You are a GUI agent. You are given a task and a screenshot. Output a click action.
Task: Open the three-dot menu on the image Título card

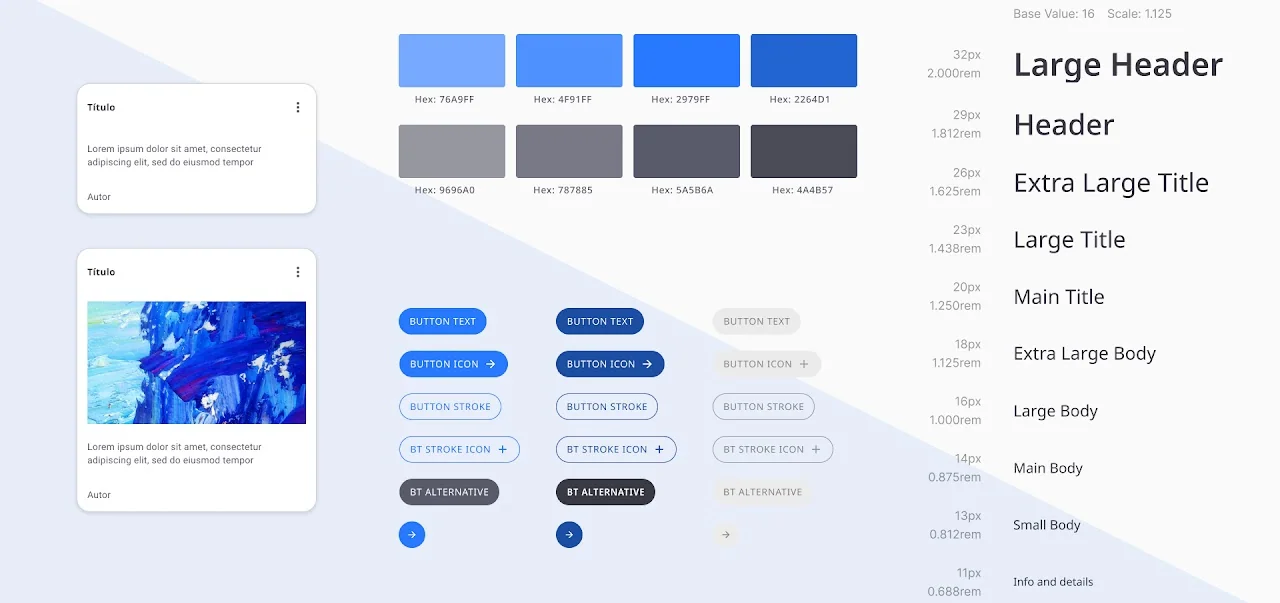point(297,272)
